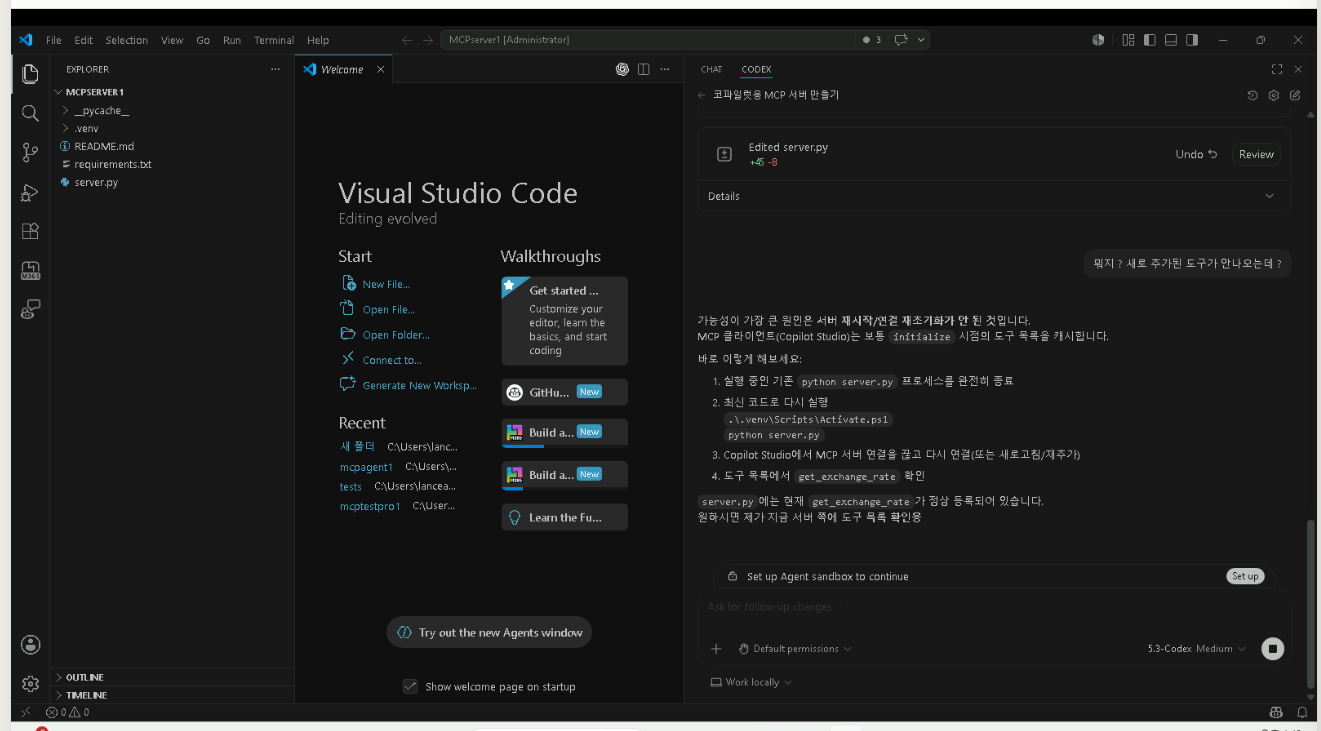Open the File menu

click(x=54, y=40)
